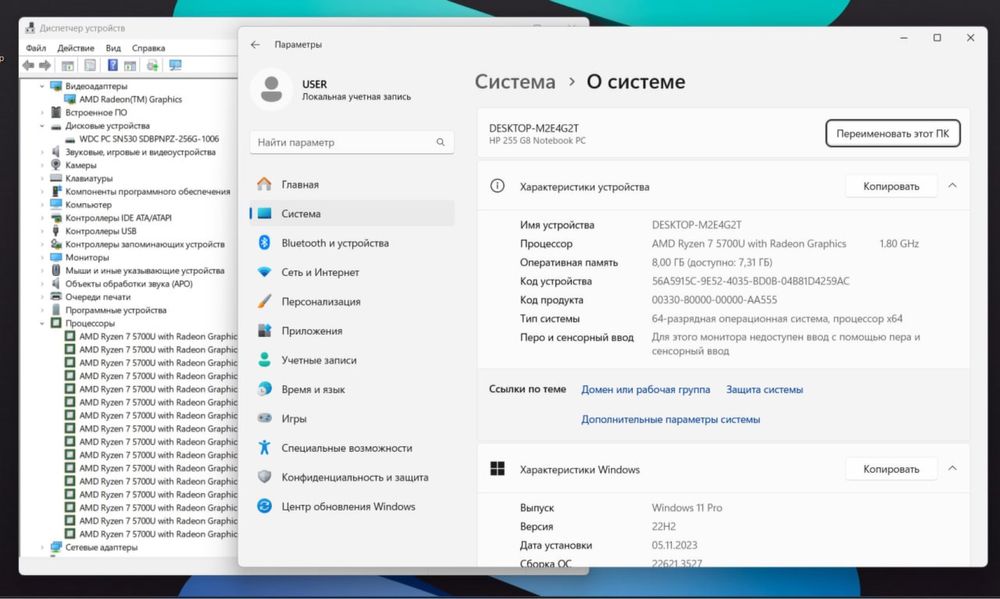1000x599 pixels.
Task: Click the product code 00330-80000-00000-AA555
Action: [714, 300]
